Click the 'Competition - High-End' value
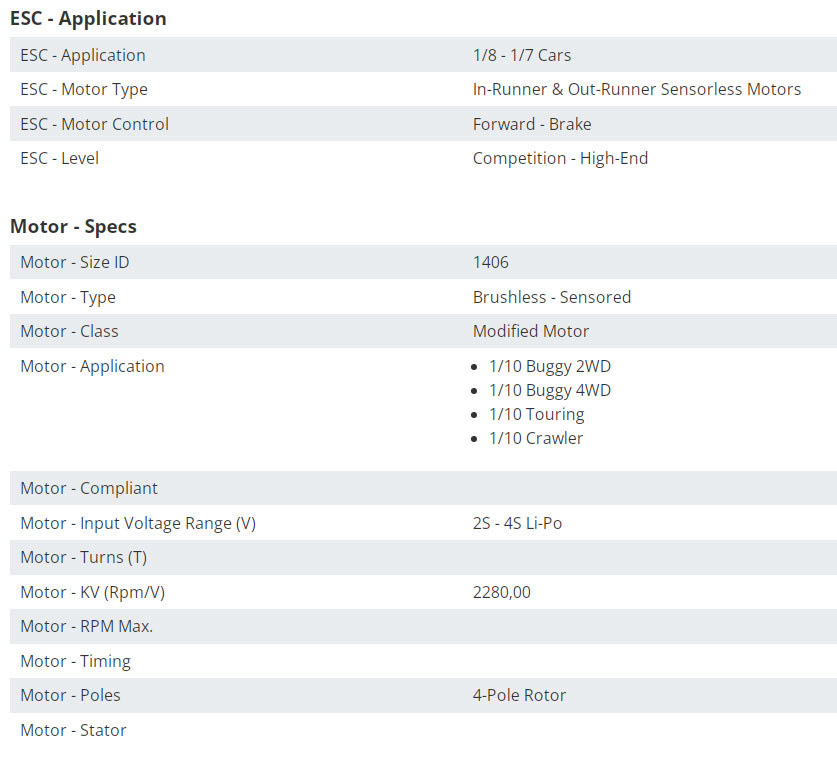This screenshot has width=837, height=771. [560, 158]
